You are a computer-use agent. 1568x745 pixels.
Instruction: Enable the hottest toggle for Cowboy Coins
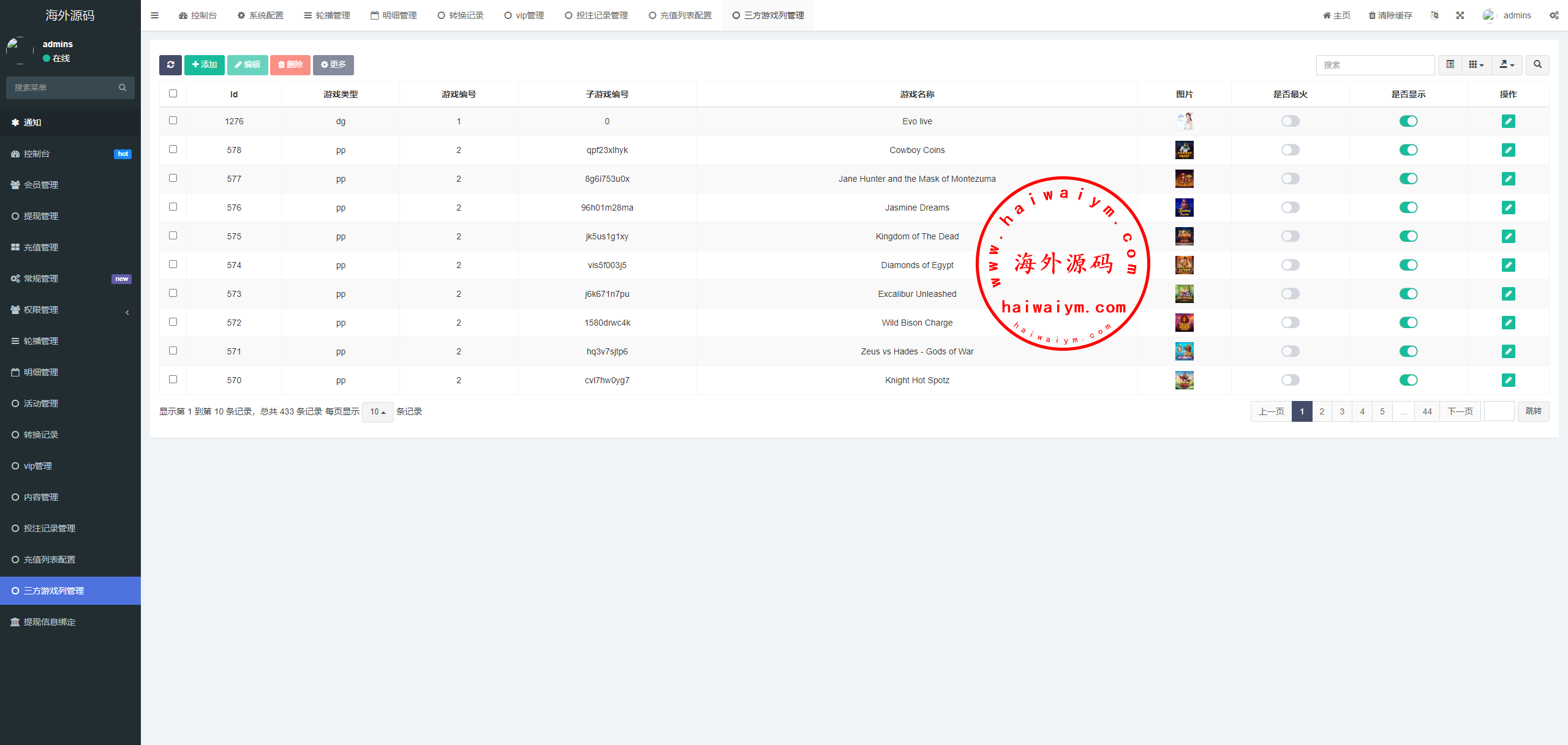tap(1290, 150)
